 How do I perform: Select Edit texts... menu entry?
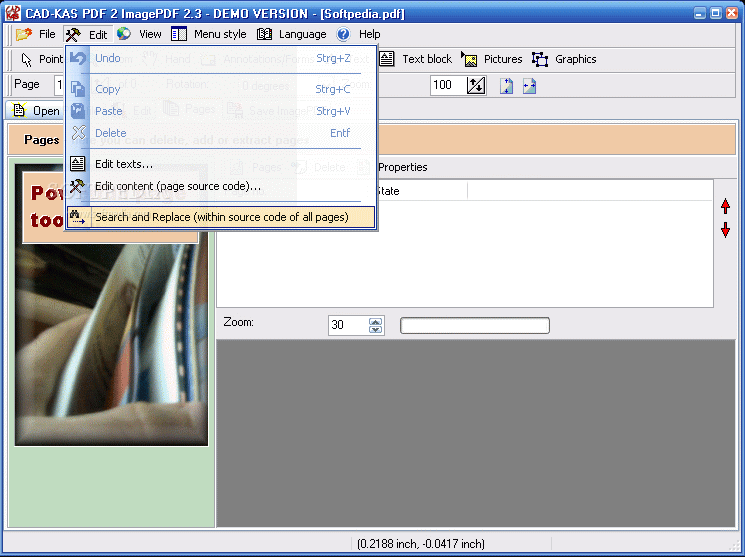(221, 164)
